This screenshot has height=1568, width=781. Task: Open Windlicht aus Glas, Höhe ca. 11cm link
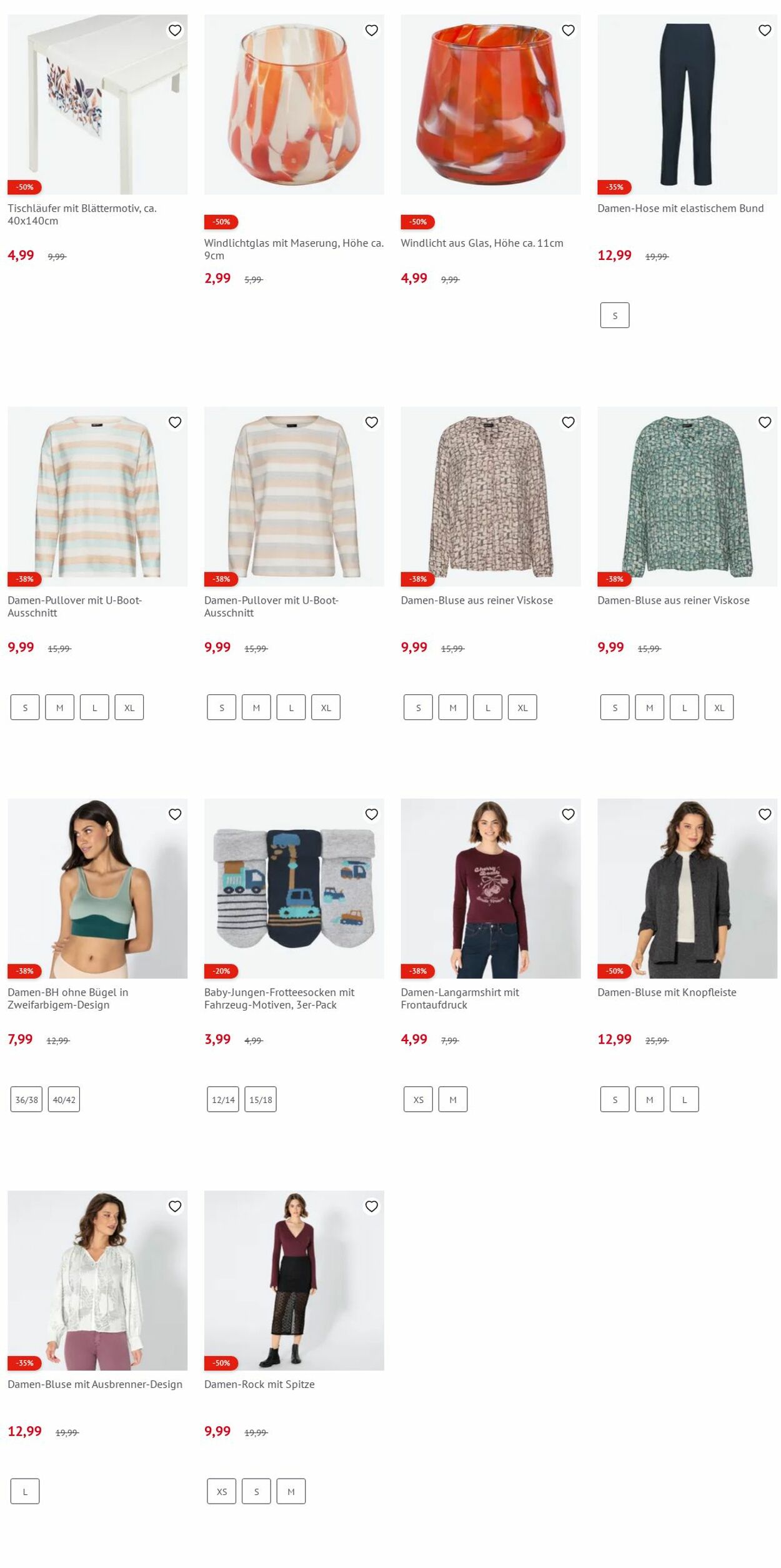tap(482, 243)
